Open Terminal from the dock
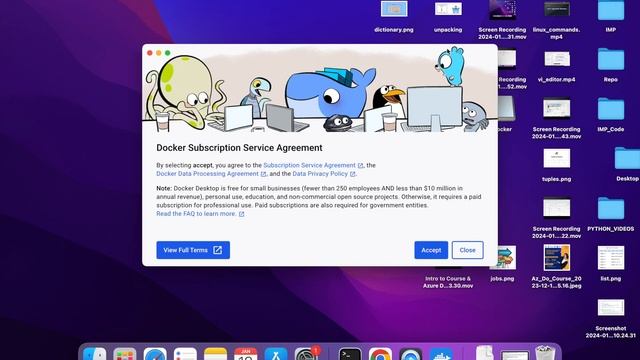The height and width of the screenshot is (360, 640). click(x=350, y=354)
